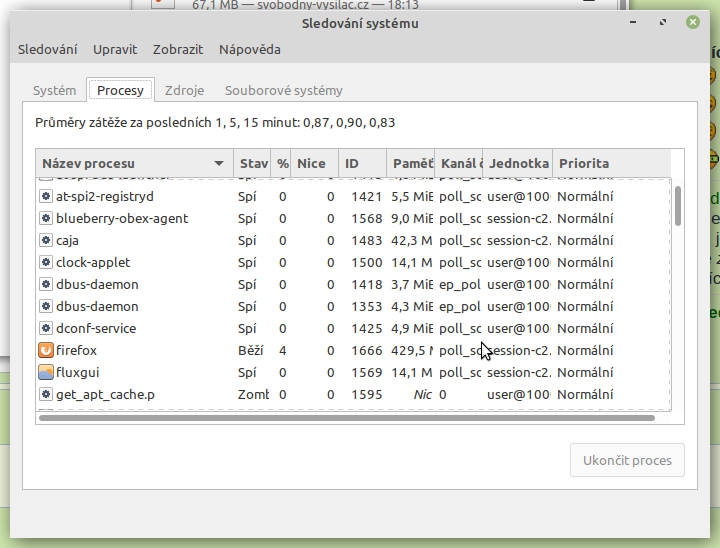Sort by Název procesu column arrow
Viewport: 720px width, 548px height.
(x=219, y=163)
